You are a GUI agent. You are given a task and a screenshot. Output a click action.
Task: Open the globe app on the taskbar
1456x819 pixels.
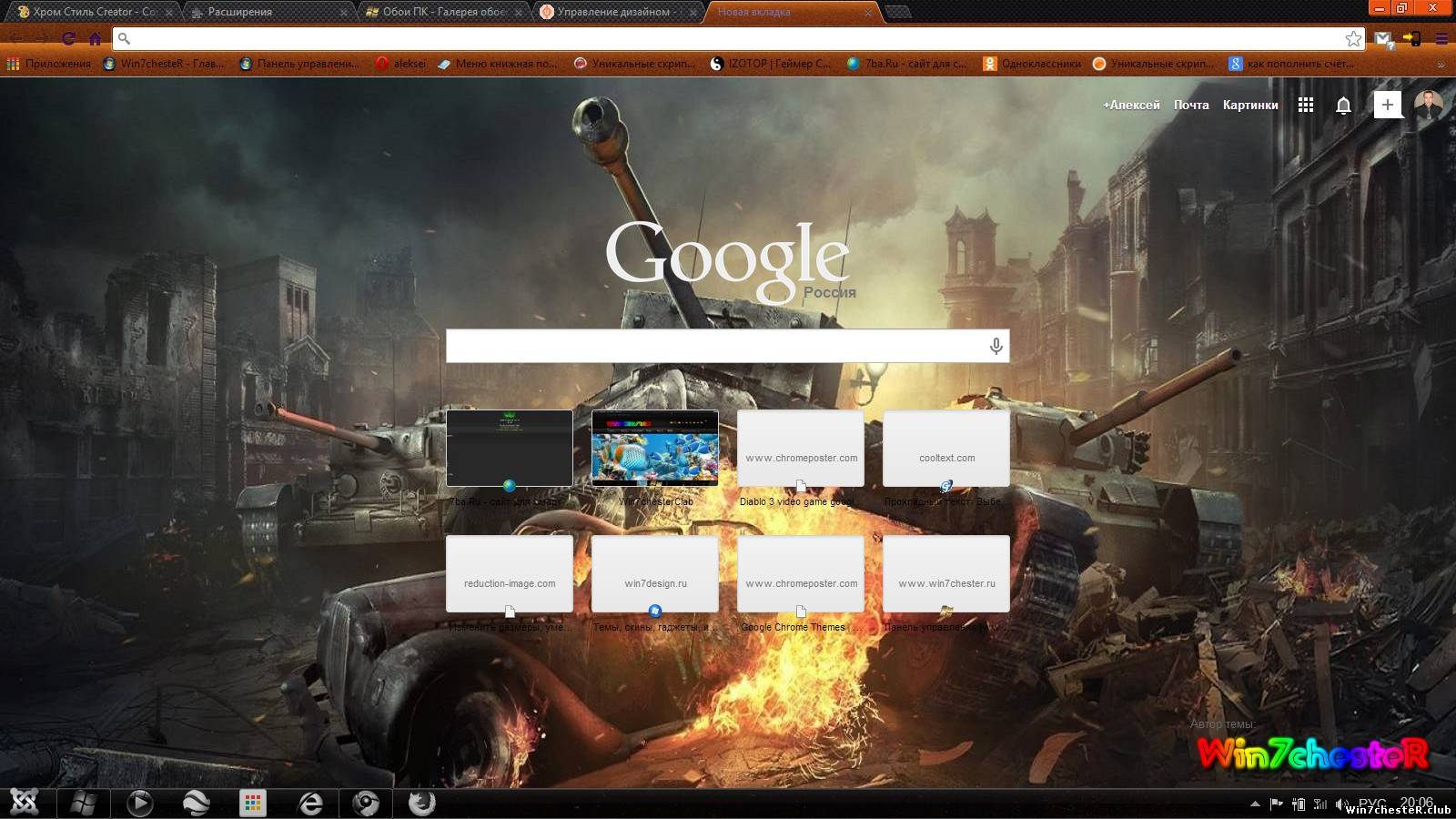tap(196, 803)
